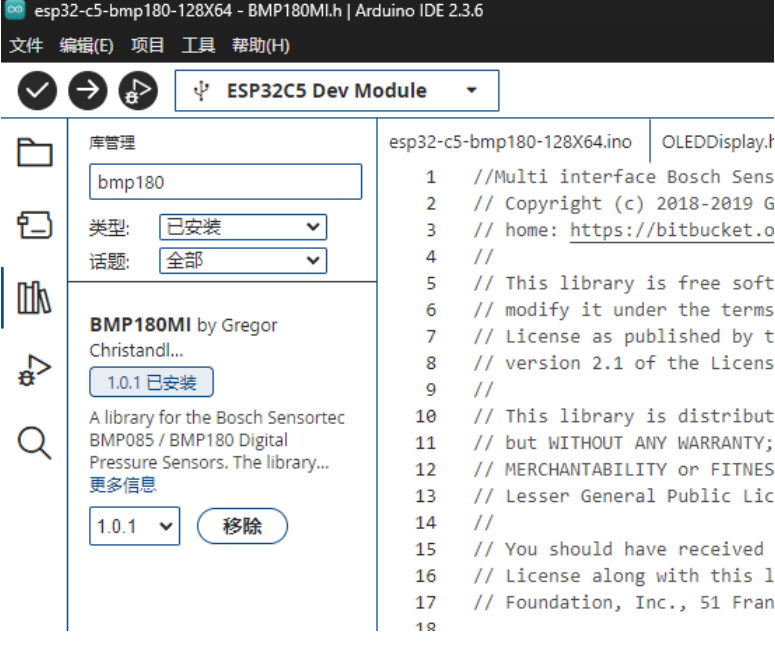Open the 工具 menu
This screenshot has height=652, width=775.
click(x=198, y=46)
